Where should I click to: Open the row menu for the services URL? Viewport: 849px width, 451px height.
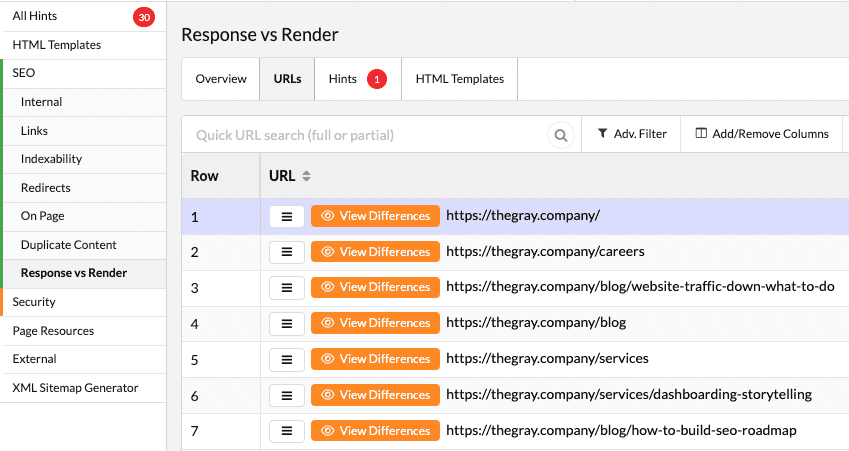pyautogui.click(x=287, y=359)
